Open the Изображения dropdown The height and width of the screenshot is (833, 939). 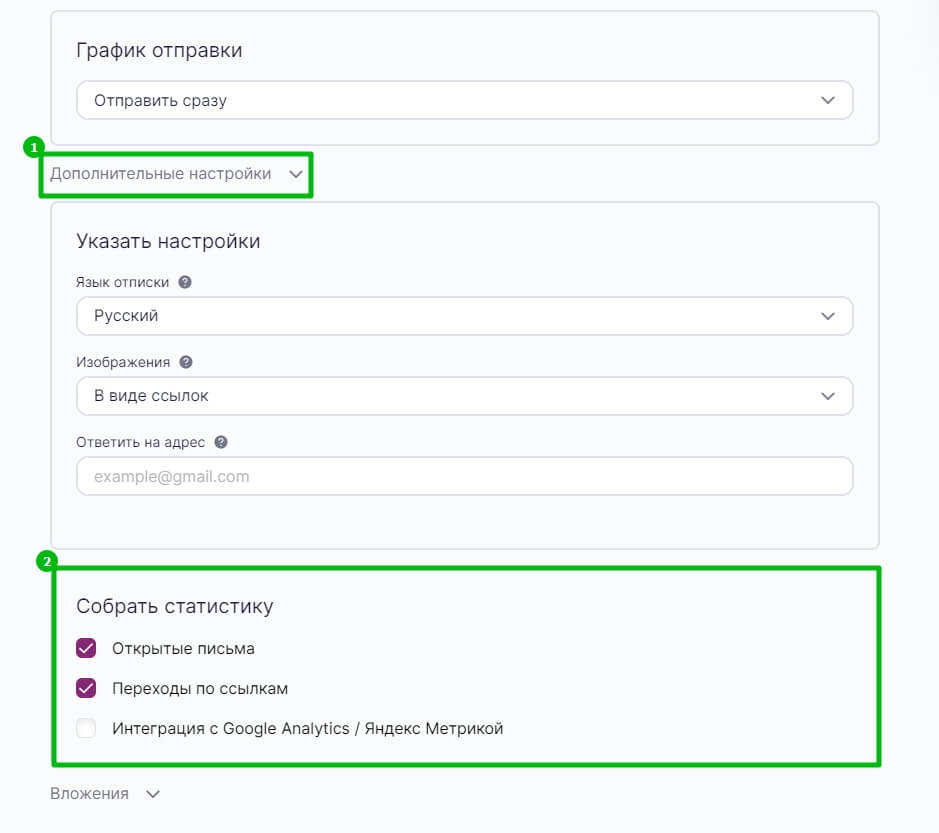coord(465,396)
